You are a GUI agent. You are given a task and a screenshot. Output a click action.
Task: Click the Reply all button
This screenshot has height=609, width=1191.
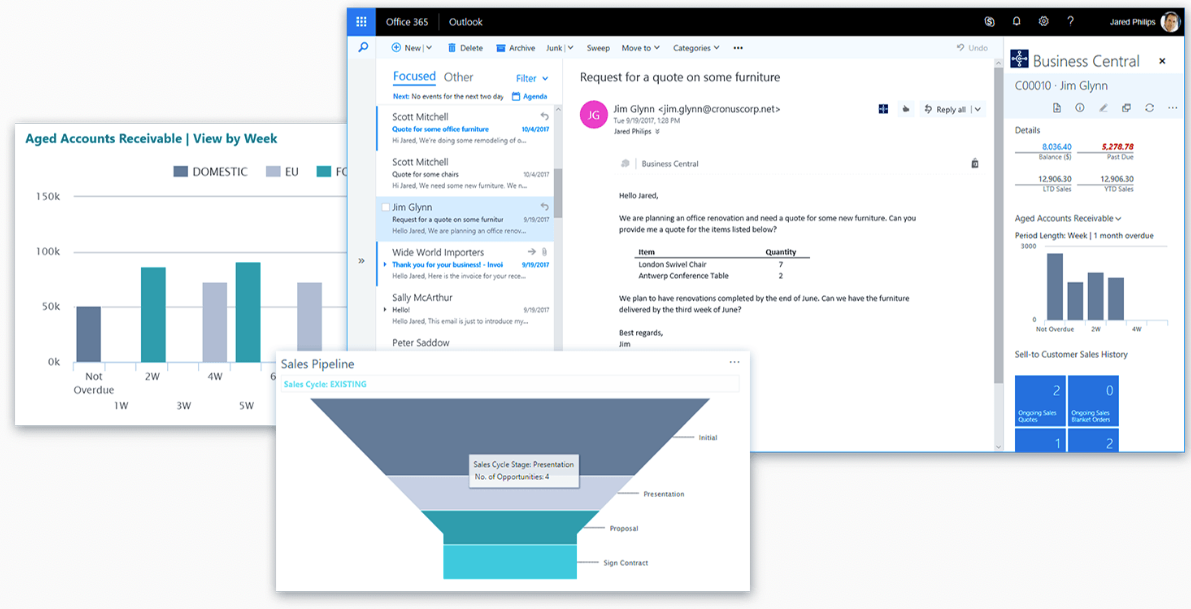pos(945,109)
